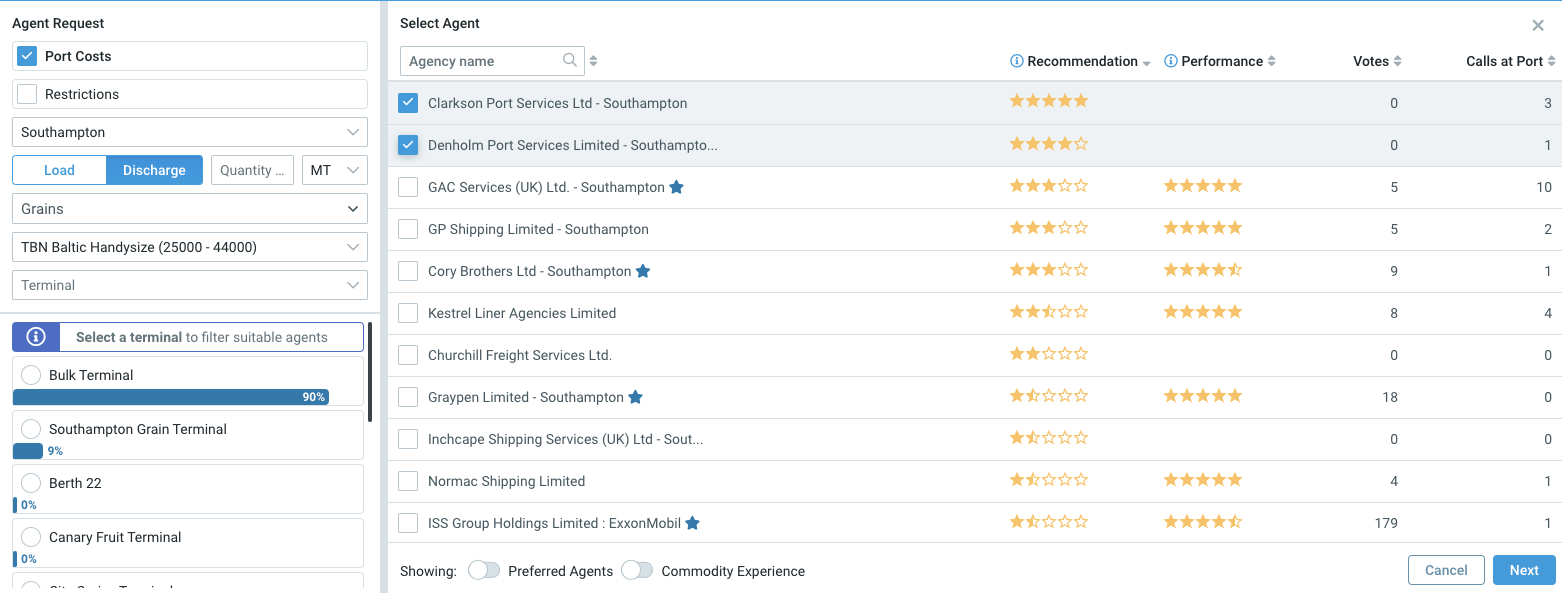This screenshot has width=1562, height=593.
Task: Select ISS Group Holdings checkbox
Action: point(407,523)
